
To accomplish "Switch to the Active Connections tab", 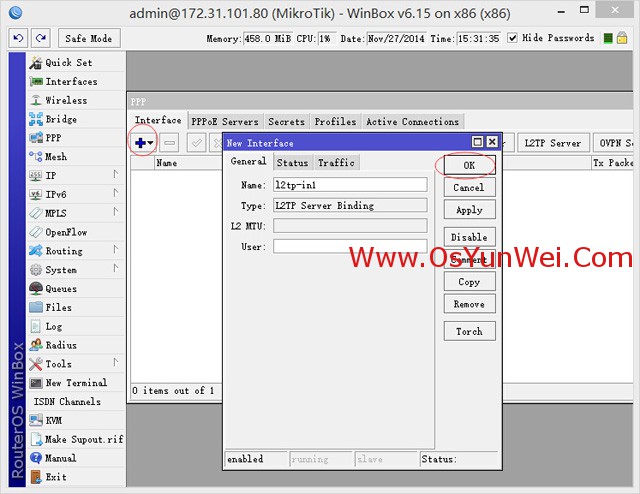I will coord(412,122).
